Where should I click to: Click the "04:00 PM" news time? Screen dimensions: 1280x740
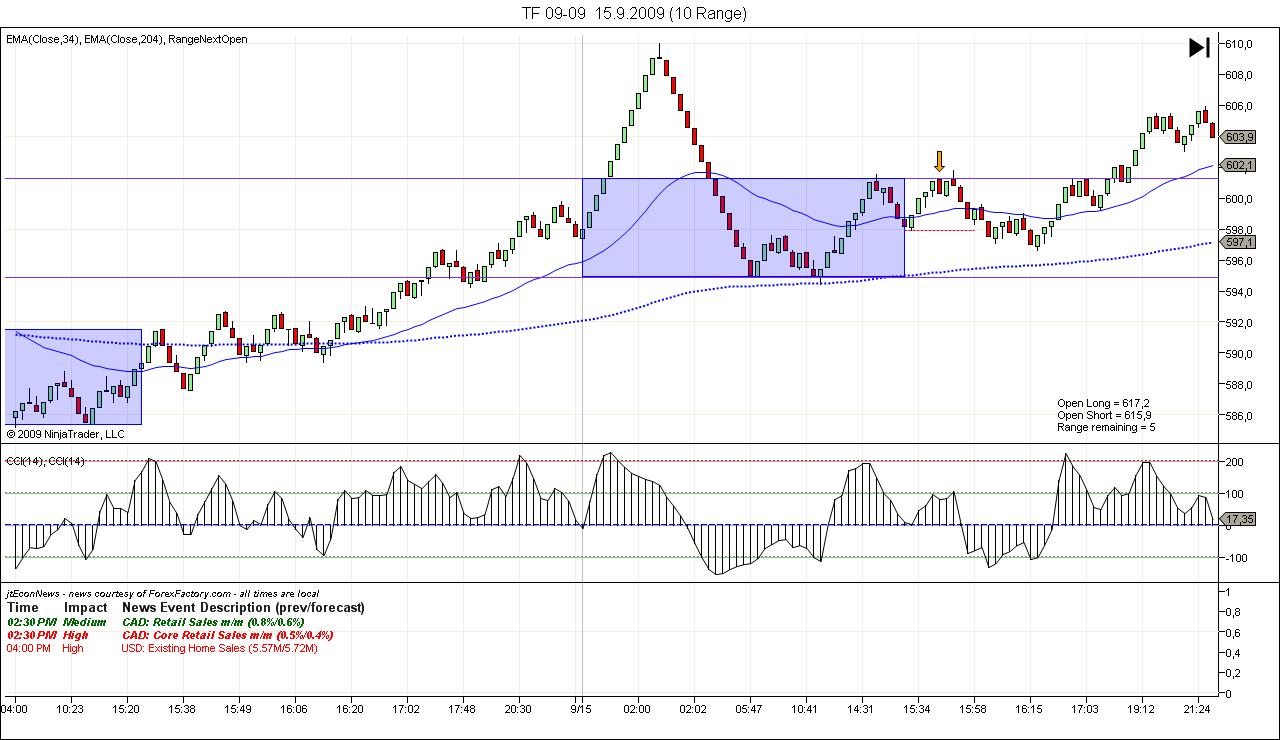pos(30,648)
